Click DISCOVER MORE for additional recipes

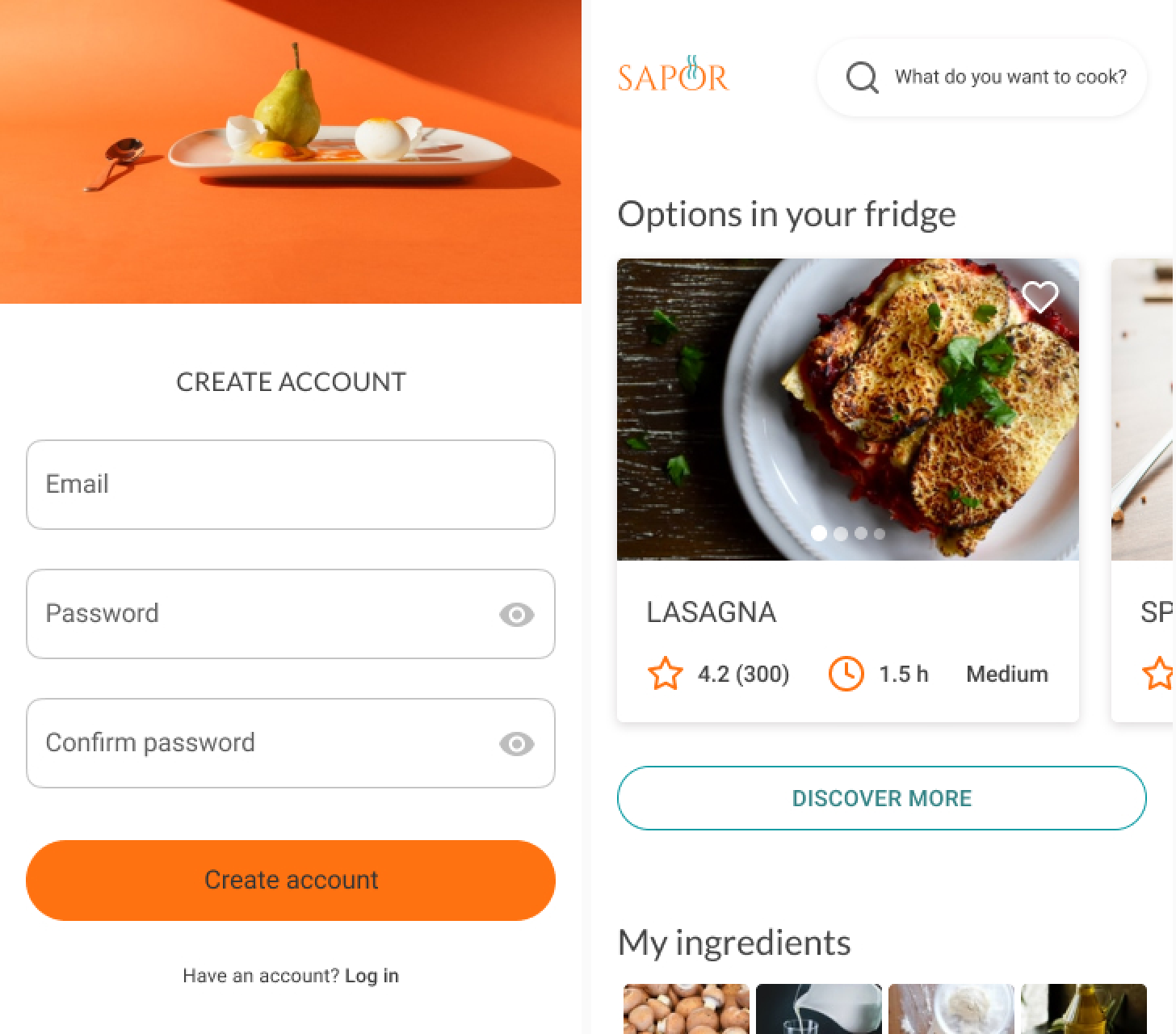[x=881, y=798]
